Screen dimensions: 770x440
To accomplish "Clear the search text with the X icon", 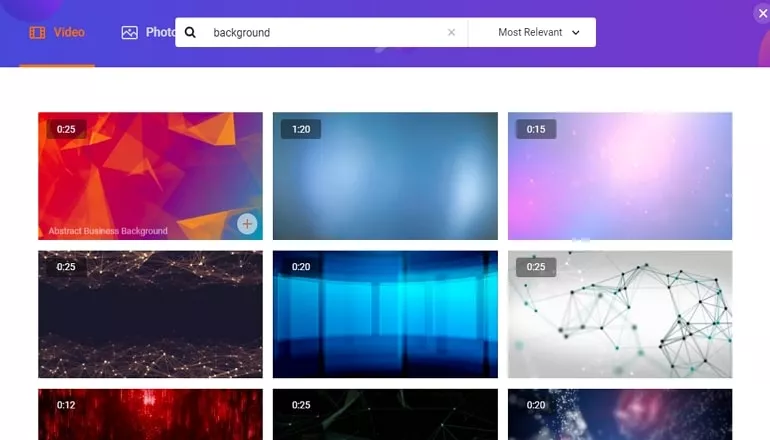I will pos(451,32).
